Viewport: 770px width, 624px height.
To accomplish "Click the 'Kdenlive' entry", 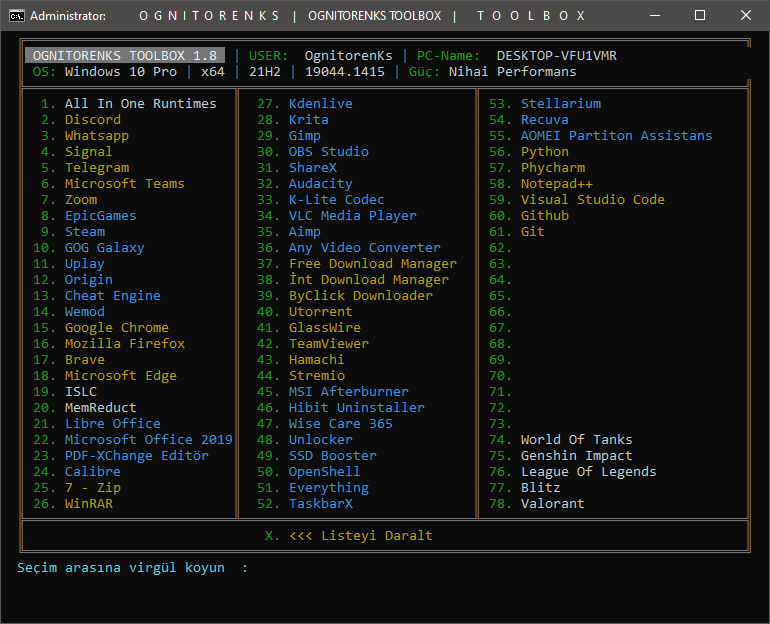I will pos(321,104).
